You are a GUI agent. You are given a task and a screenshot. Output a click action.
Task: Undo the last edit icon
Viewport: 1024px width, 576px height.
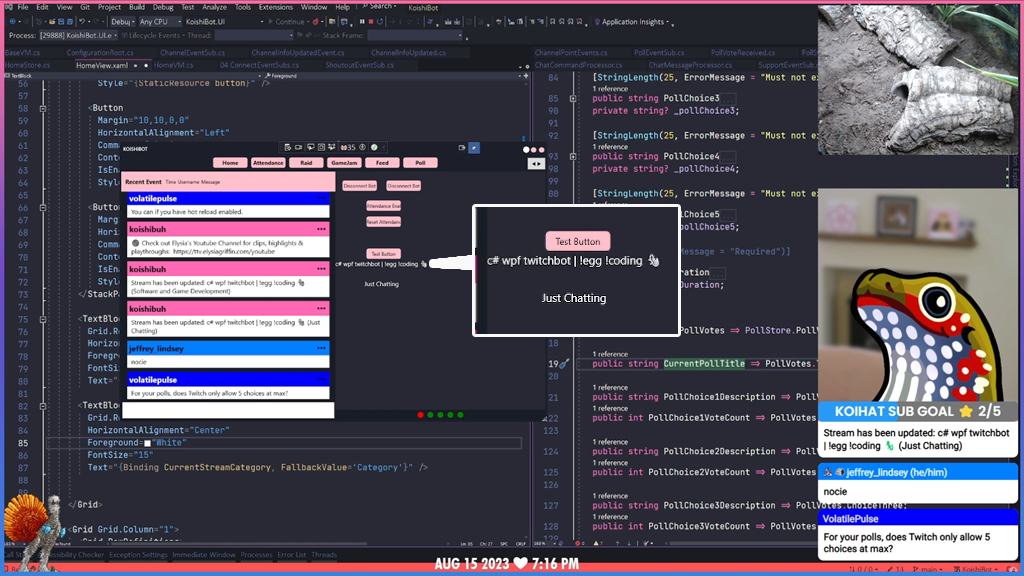click(82, 22)
